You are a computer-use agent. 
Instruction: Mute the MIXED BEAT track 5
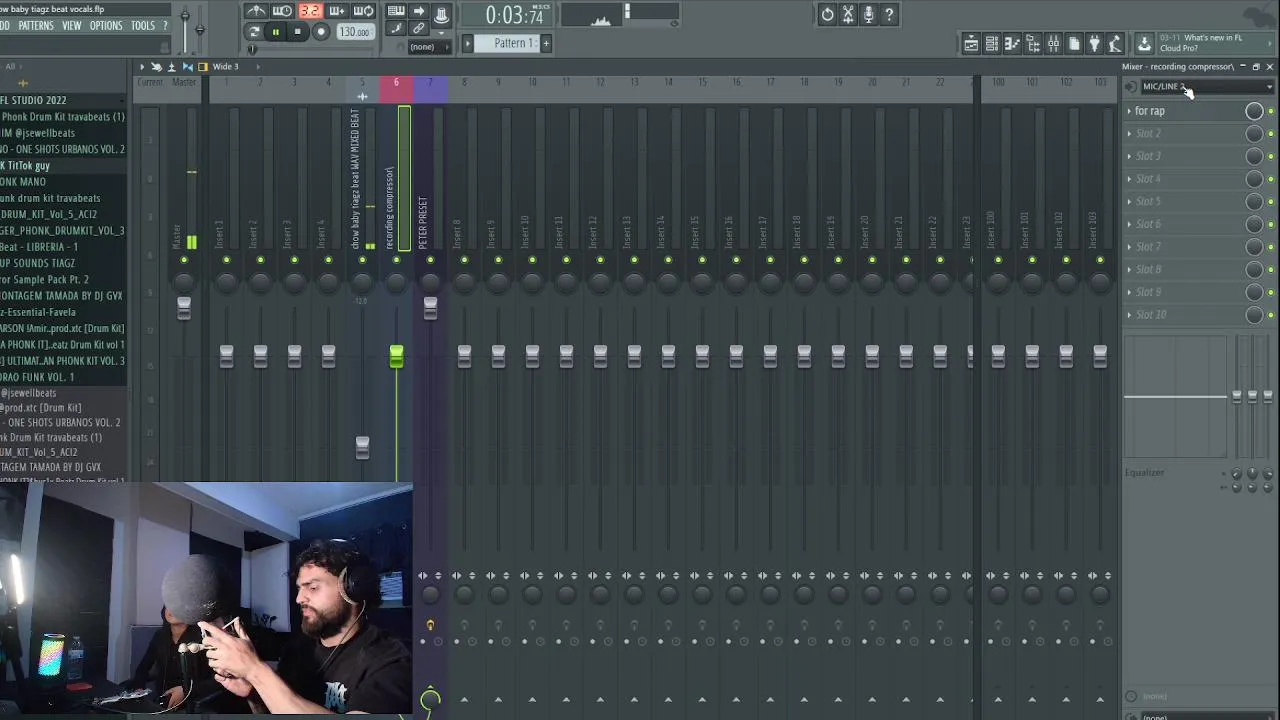coord(362,261)
